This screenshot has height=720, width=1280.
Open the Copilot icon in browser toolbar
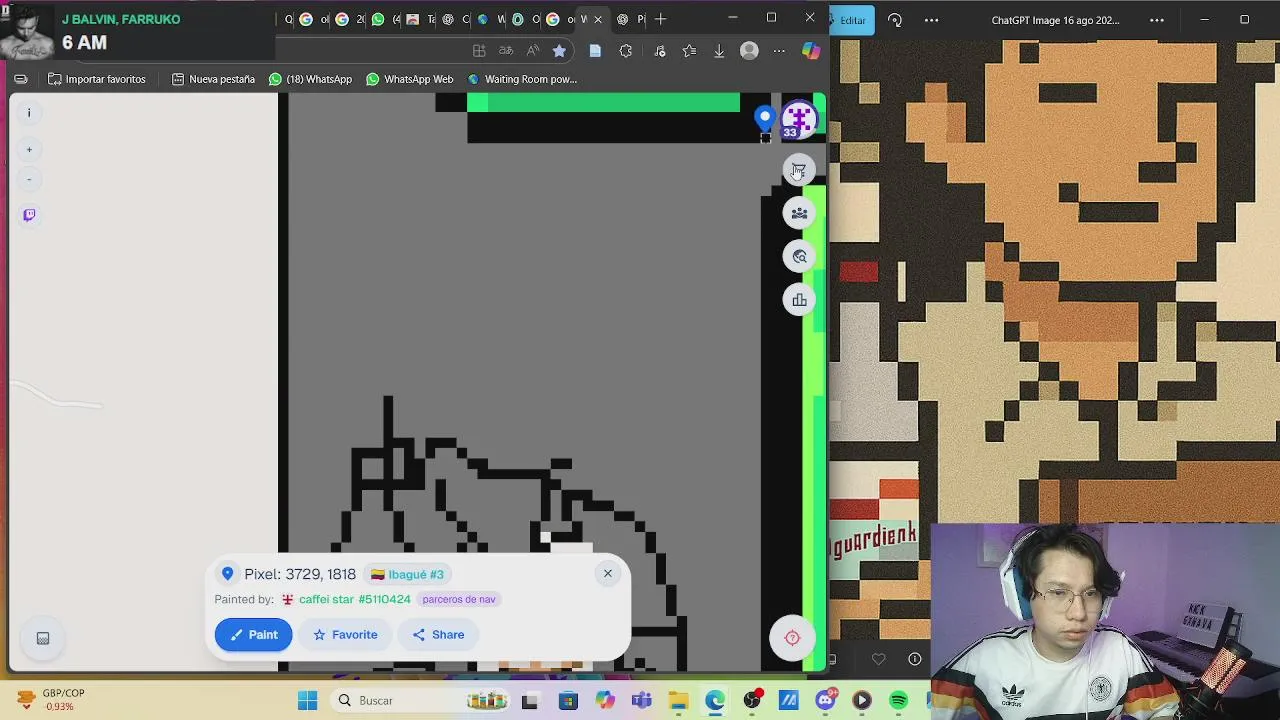pos(811,51)
